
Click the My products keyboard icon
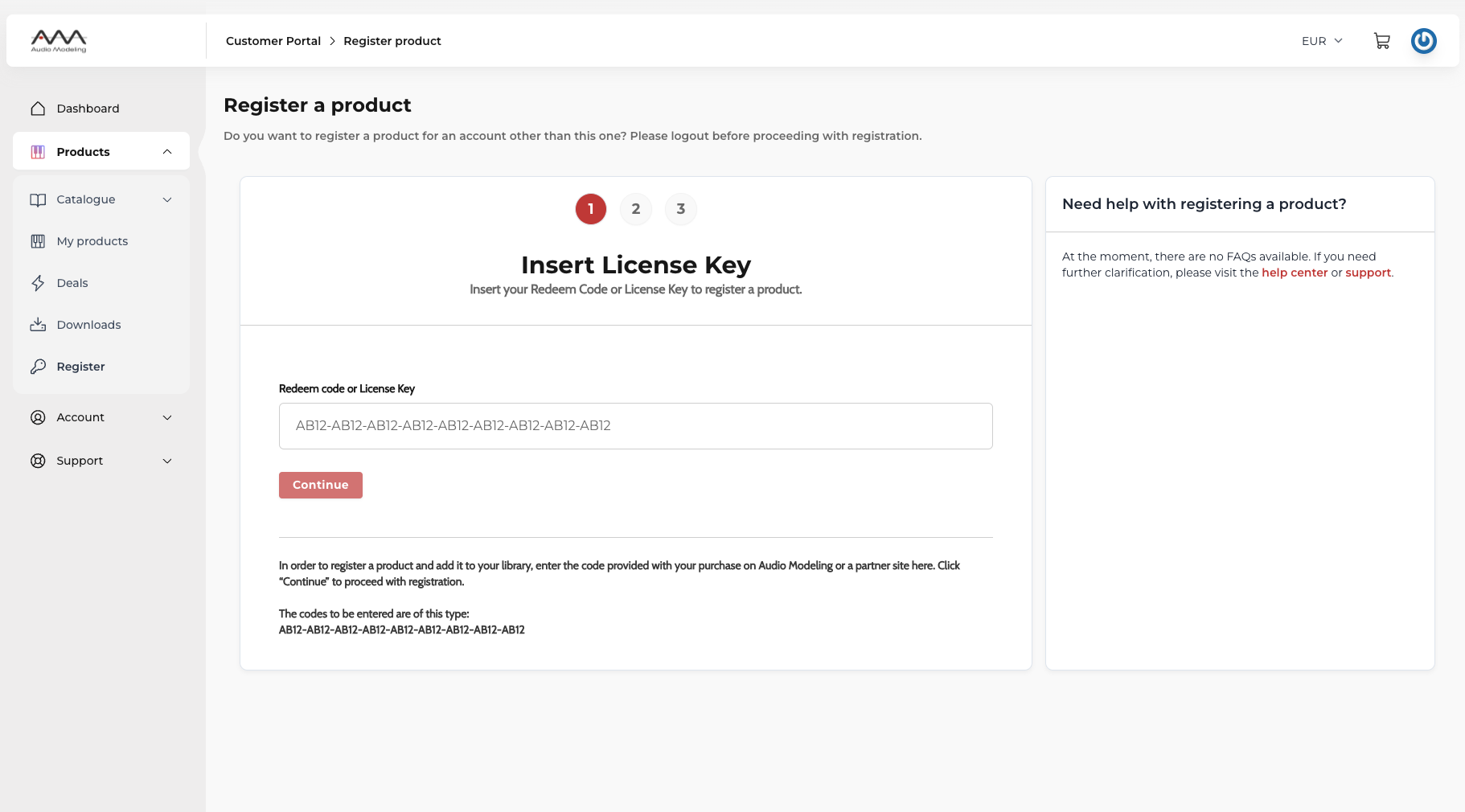pyautogui.click(x=38, y=241)
